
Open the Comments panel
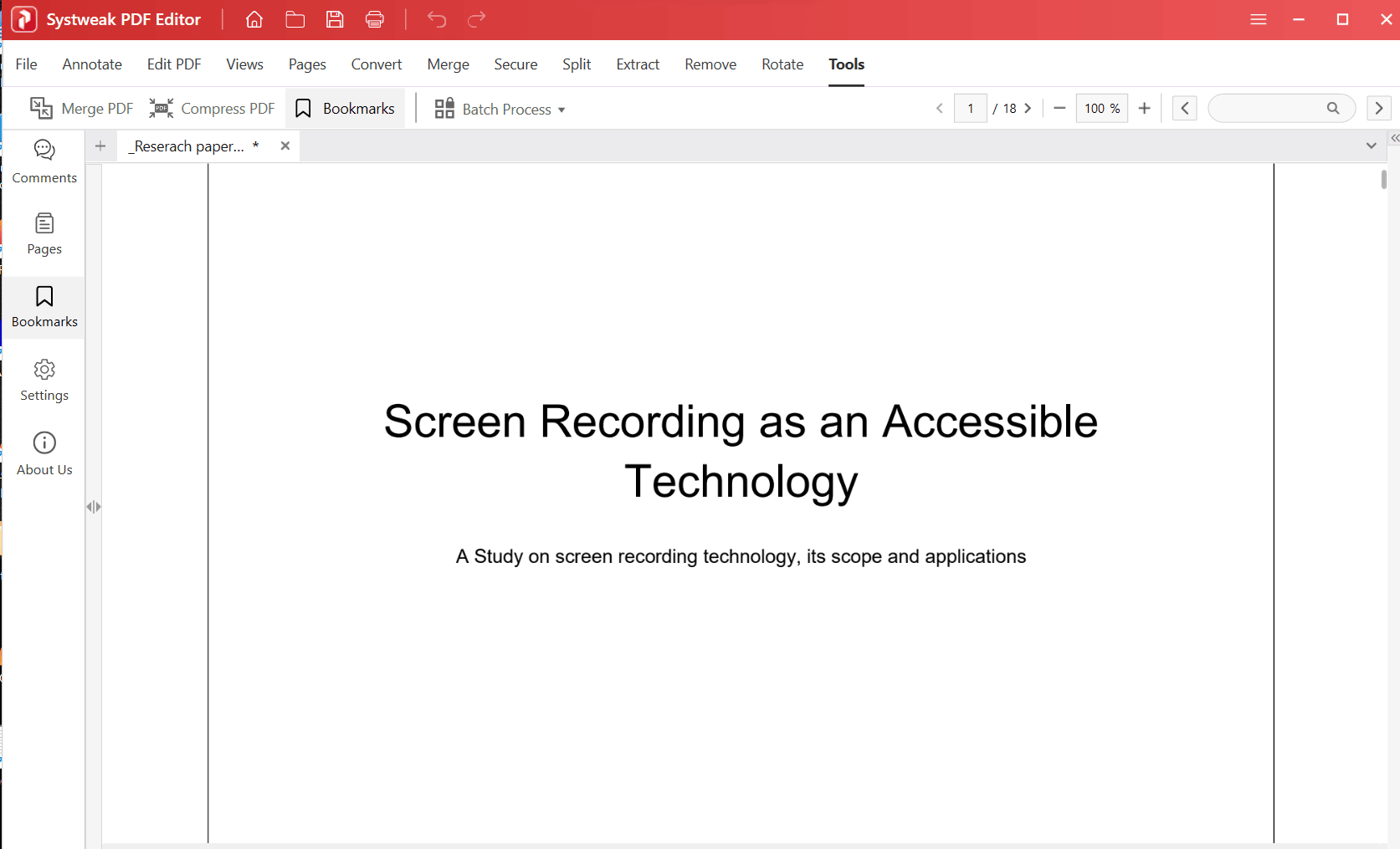[x=44, y=161]
